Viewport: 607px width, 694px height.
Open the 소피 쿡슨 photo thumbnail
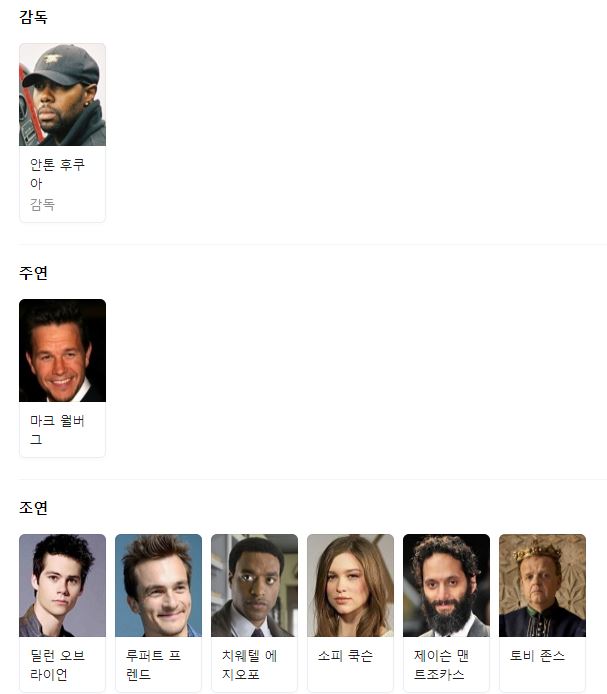(351, 586)
